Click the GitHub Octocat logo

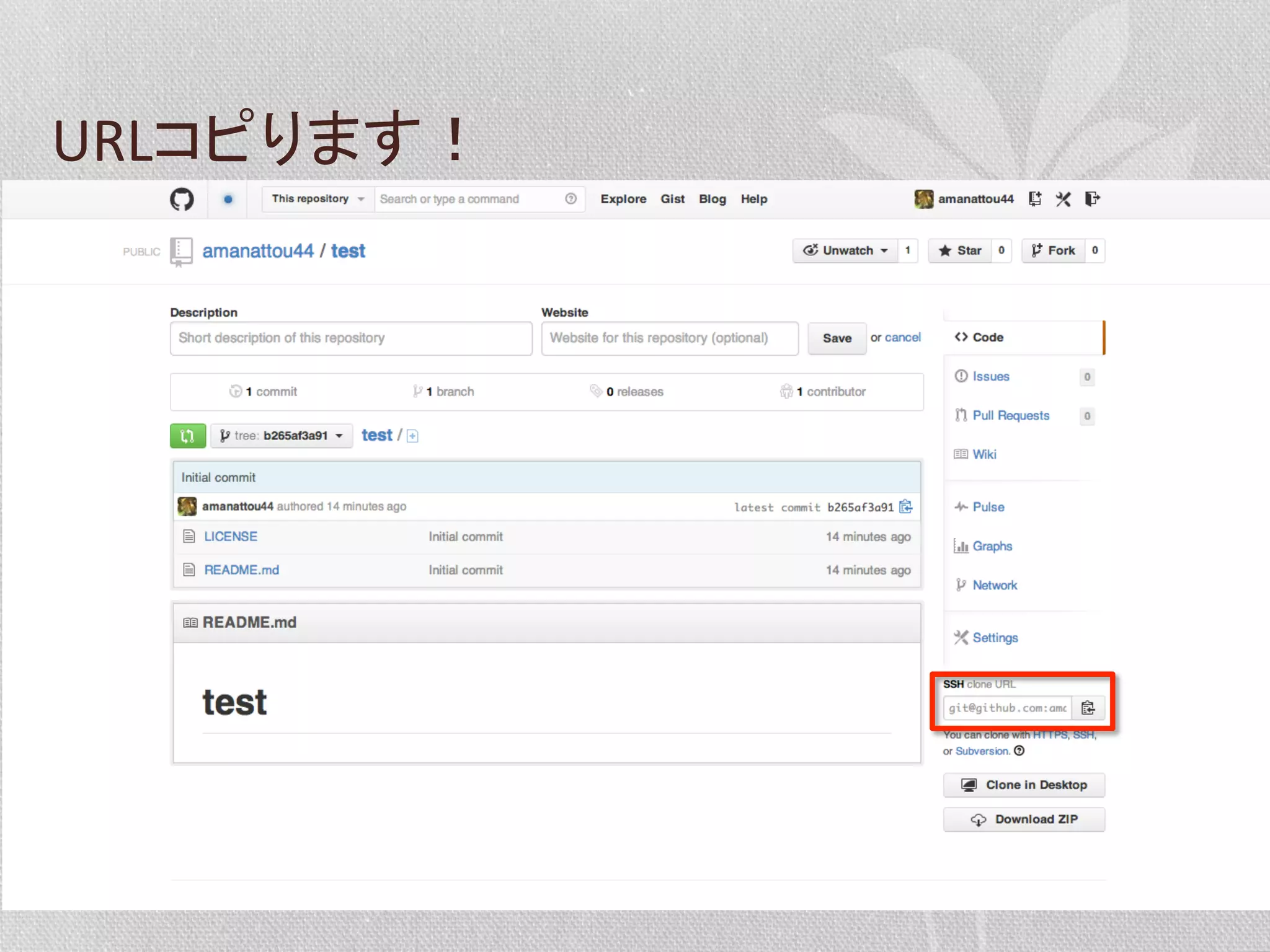[x=182, y=199]
